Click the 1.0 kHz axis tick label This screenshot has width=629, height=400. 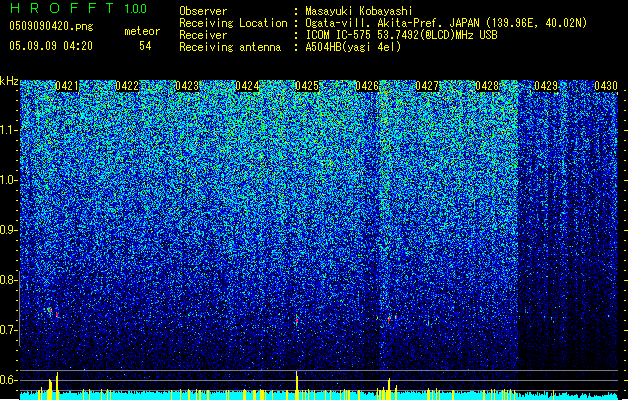point(8,180)
